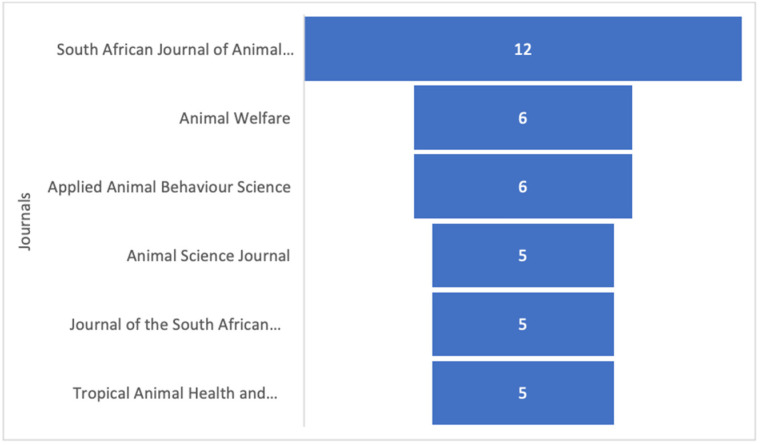The height and width of the screenshot is (445, 760).
Task: Click data label 5 on Animal Science Journal bar
Action: [x=522, y=255]
